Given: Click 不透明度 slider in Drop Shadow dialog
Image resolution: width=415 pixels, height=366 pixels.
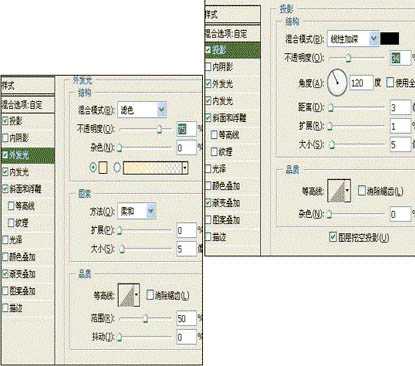Looking at the screenshot, I should [x=357, y=58].
